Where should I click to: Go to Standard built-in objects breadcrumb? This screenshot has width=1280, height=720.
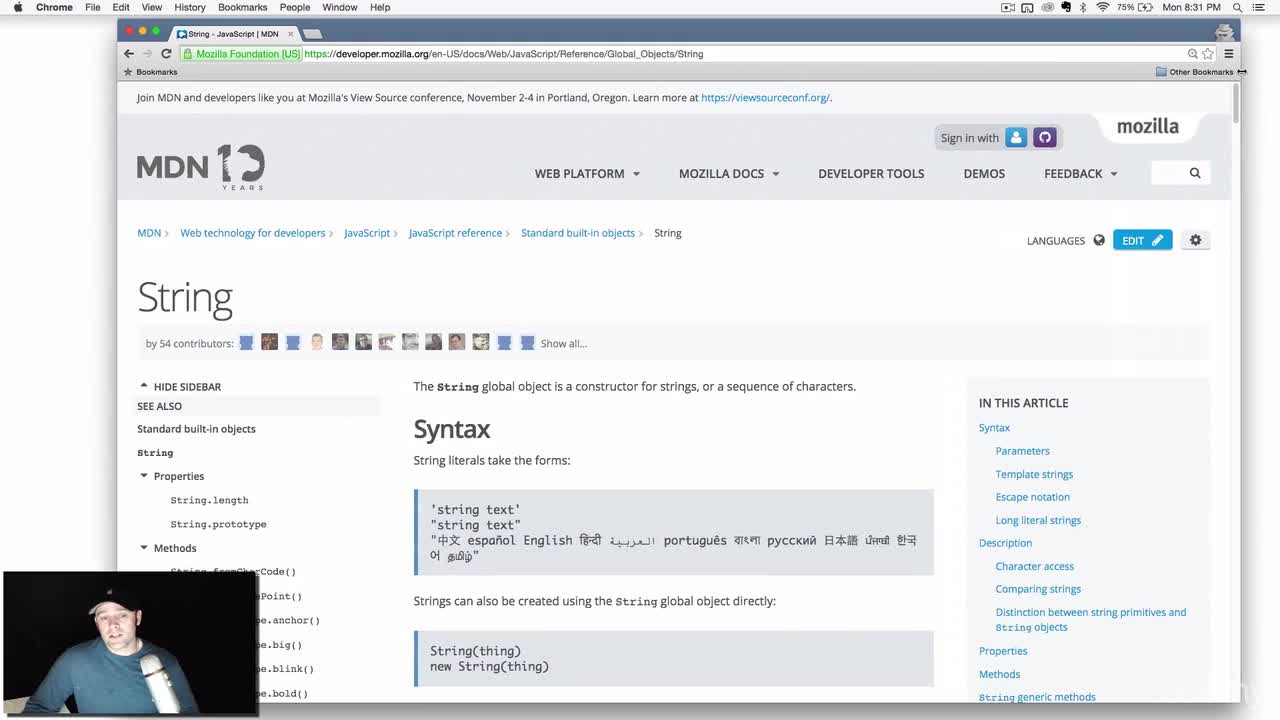578,233
